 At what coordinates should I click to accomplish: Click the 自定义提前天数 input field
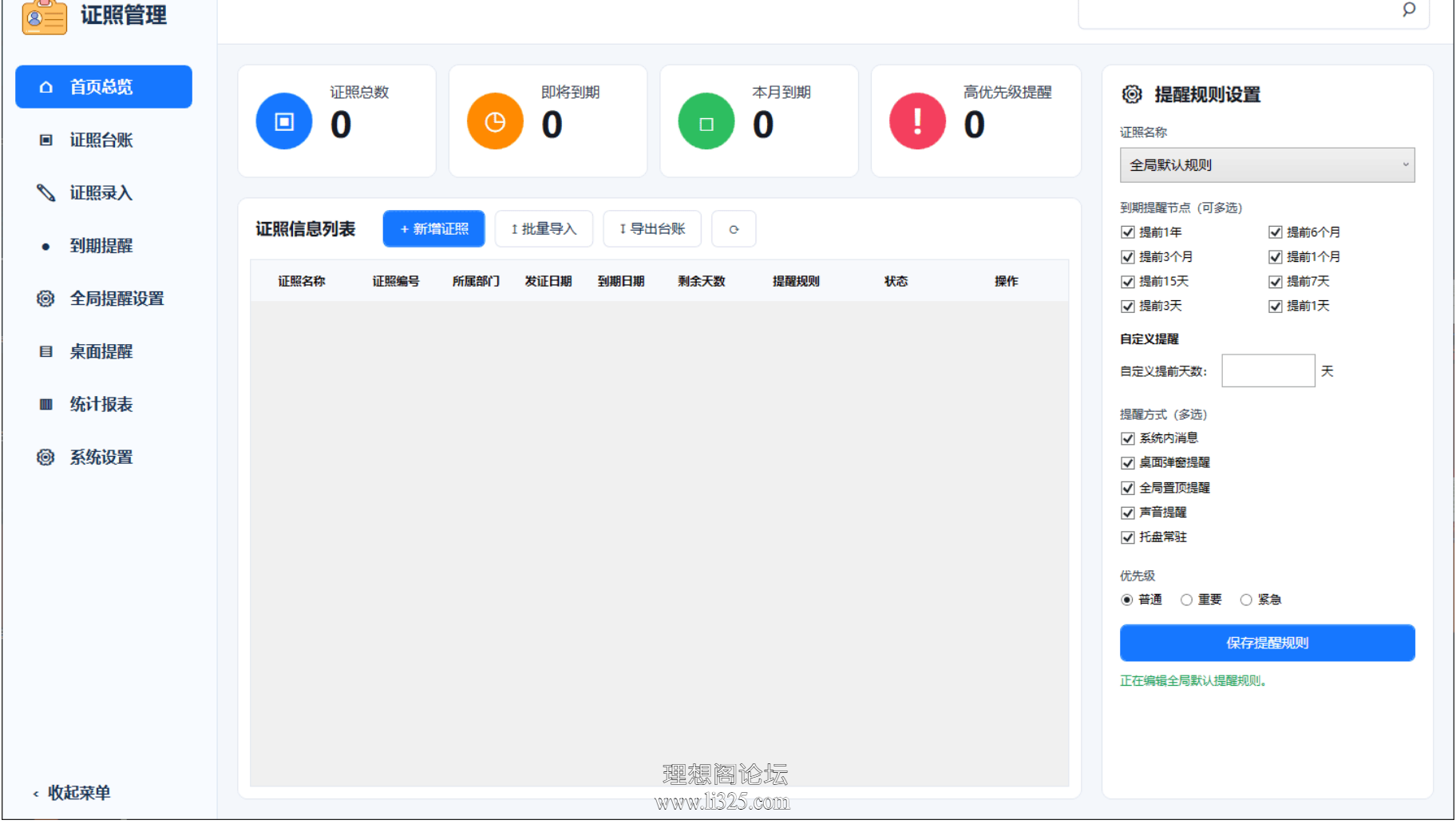click(1268, 370)
